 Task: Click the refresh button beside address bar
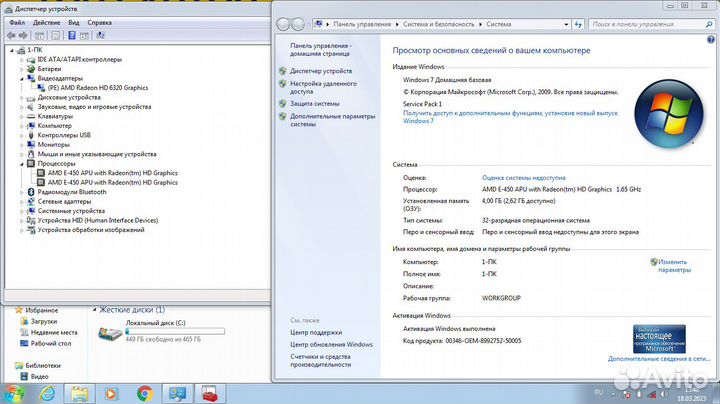(x=578, y=24)
